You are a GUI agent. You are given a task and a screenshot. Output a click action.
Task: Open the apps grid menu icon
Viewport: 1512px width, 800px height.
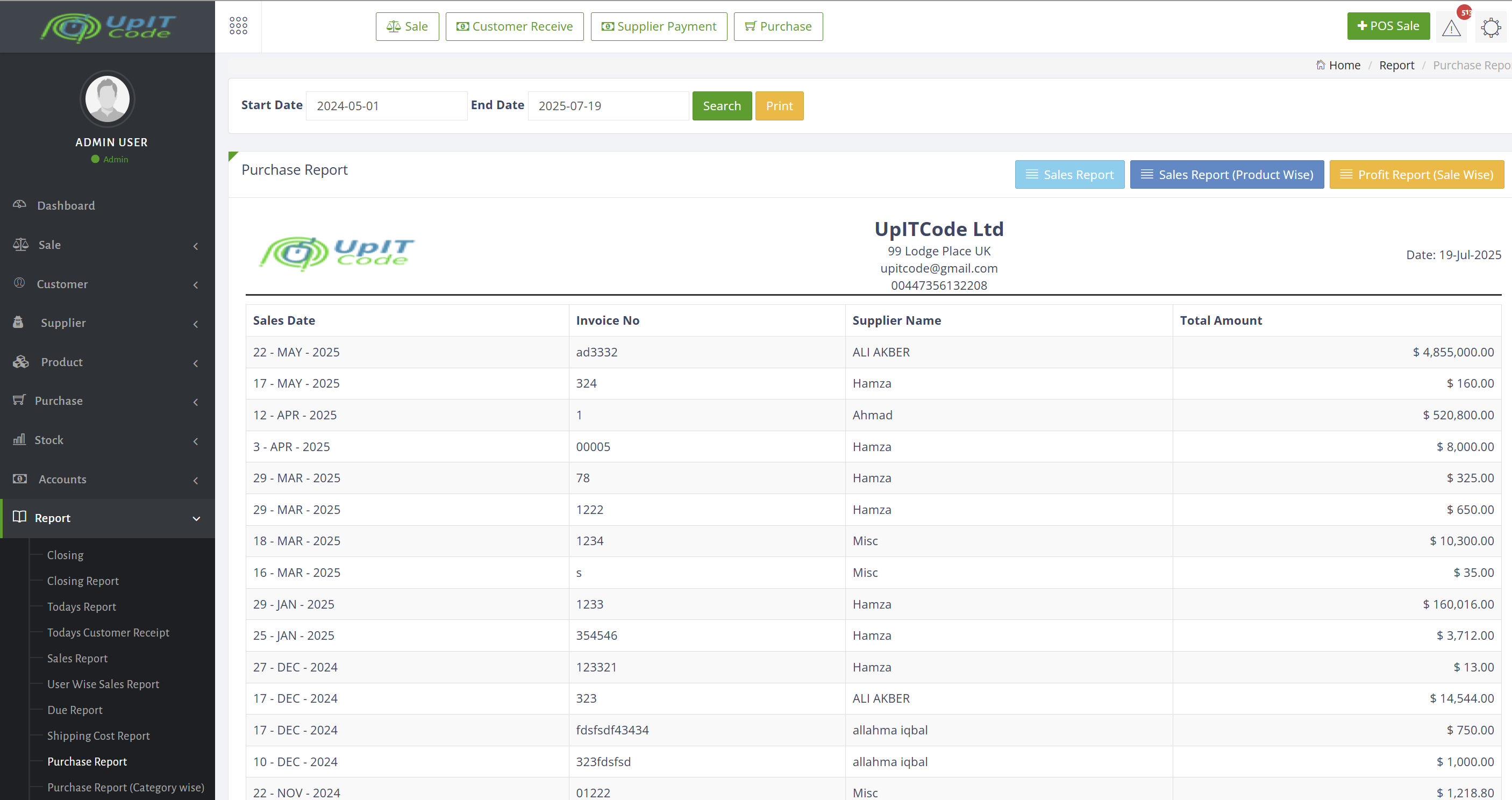[238, 26]
